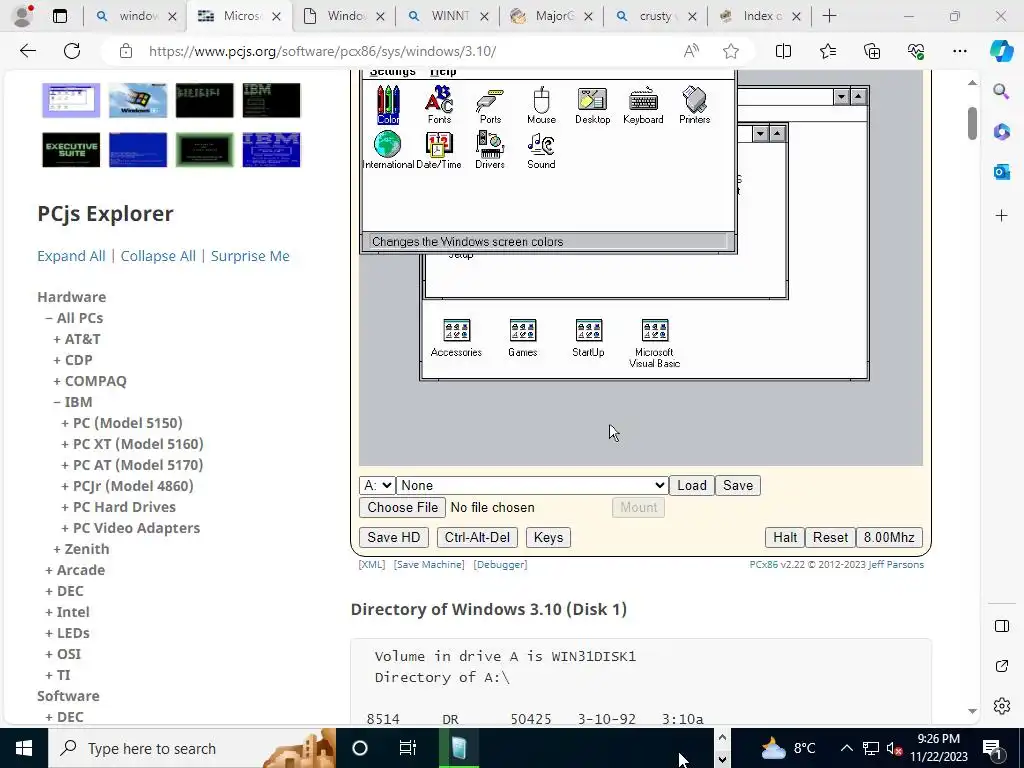Click the Save HD button
1024x768 pixels.
[394, 537]
